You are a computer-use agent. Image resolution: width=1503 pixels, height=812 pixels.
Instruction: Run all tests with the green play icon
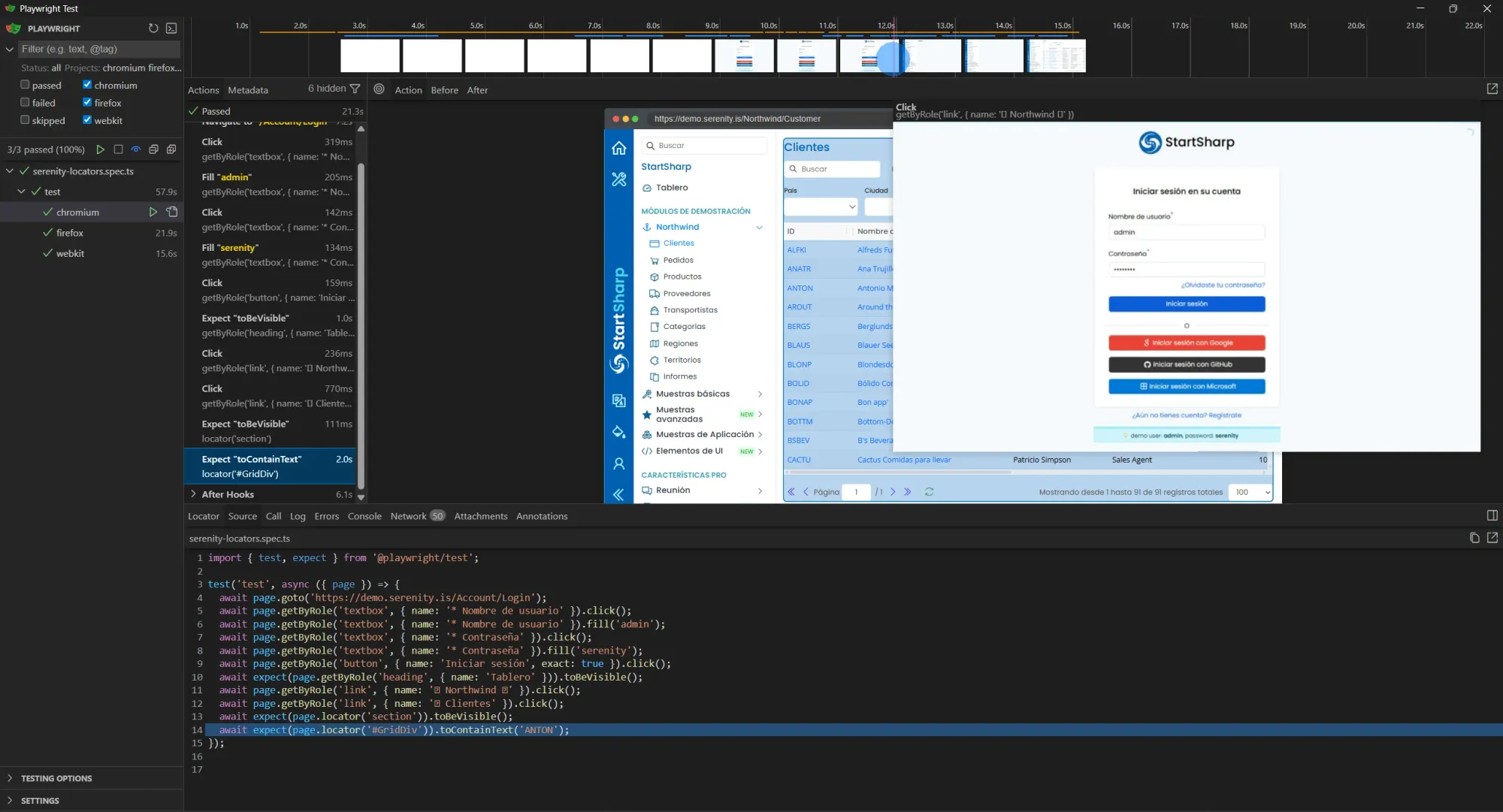[101, 149]
